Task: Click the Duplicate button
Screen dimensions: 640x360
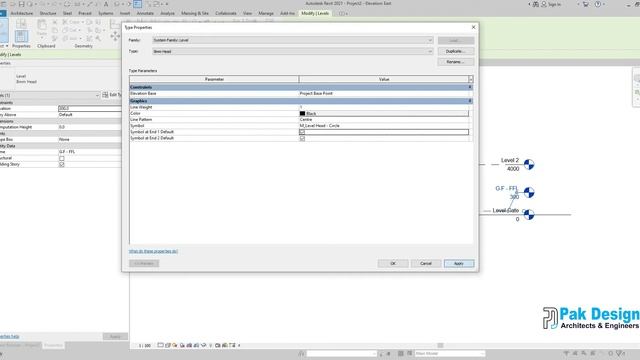Action: click(x=456, y=51)
